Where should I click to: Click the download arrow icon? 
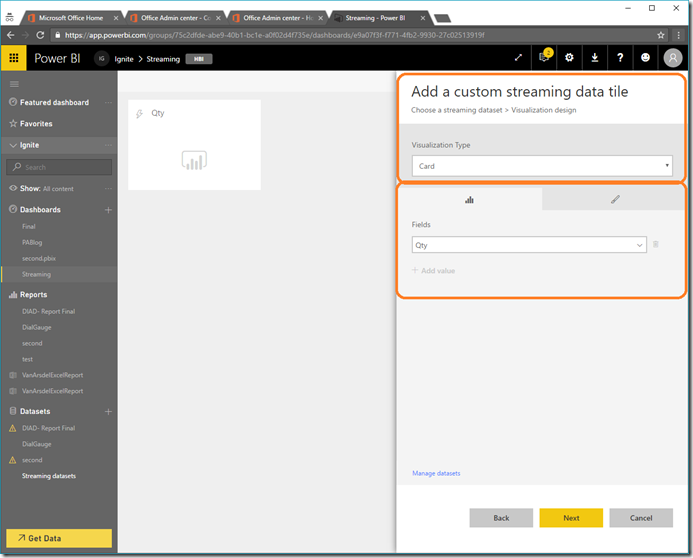pyautogui.click(x=594, y=58)
